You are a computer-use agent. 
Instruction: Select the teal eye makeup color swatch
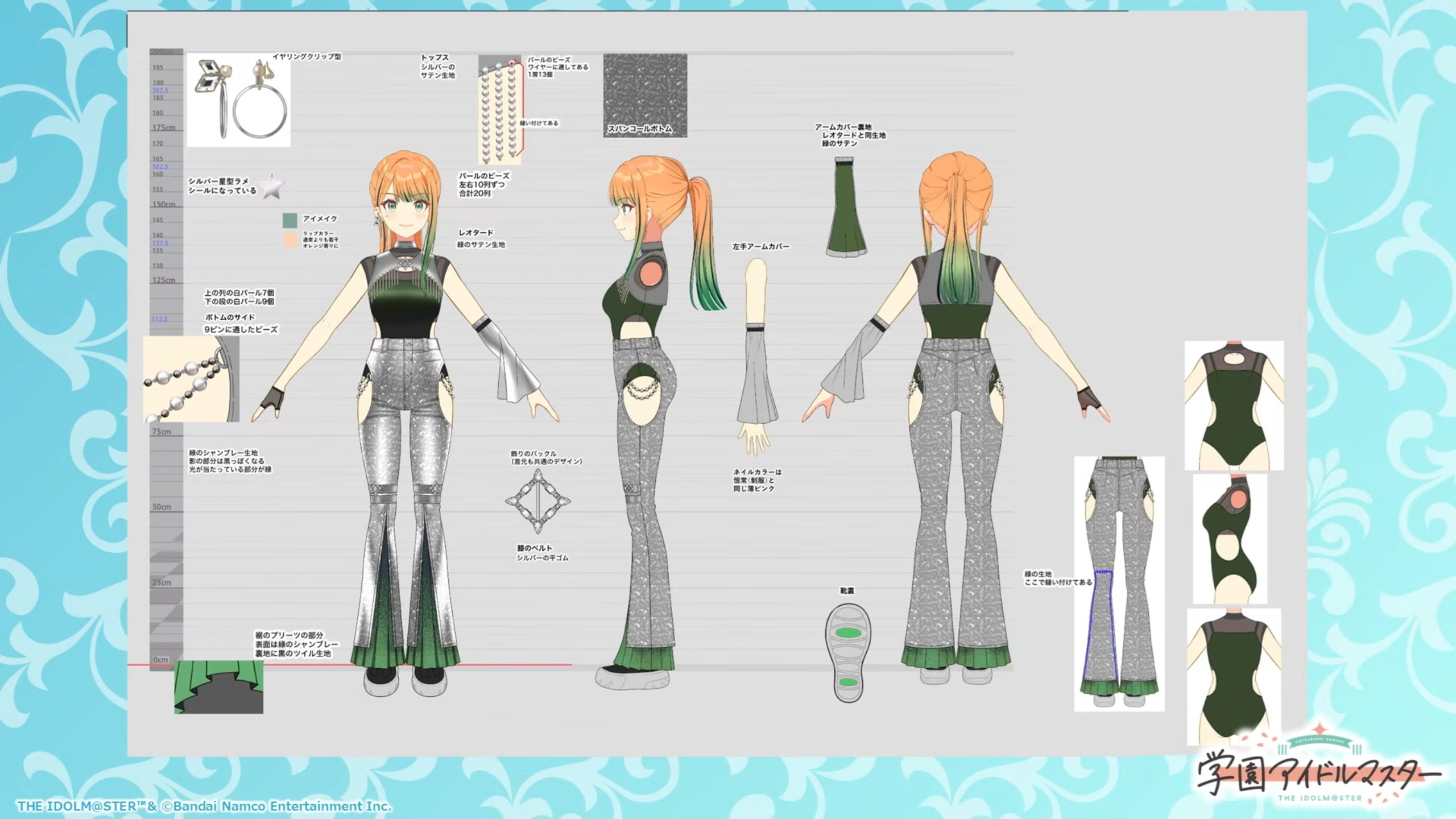[x=290, y=220]
